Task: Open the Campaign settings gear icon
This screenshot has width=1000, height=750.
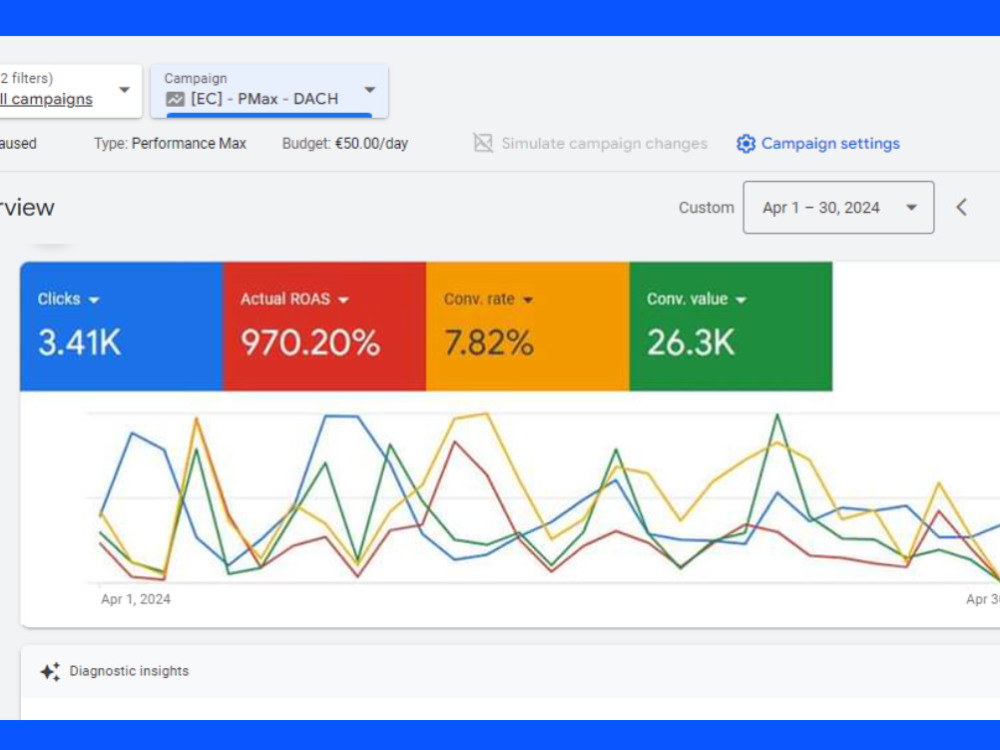Action: 746,143
